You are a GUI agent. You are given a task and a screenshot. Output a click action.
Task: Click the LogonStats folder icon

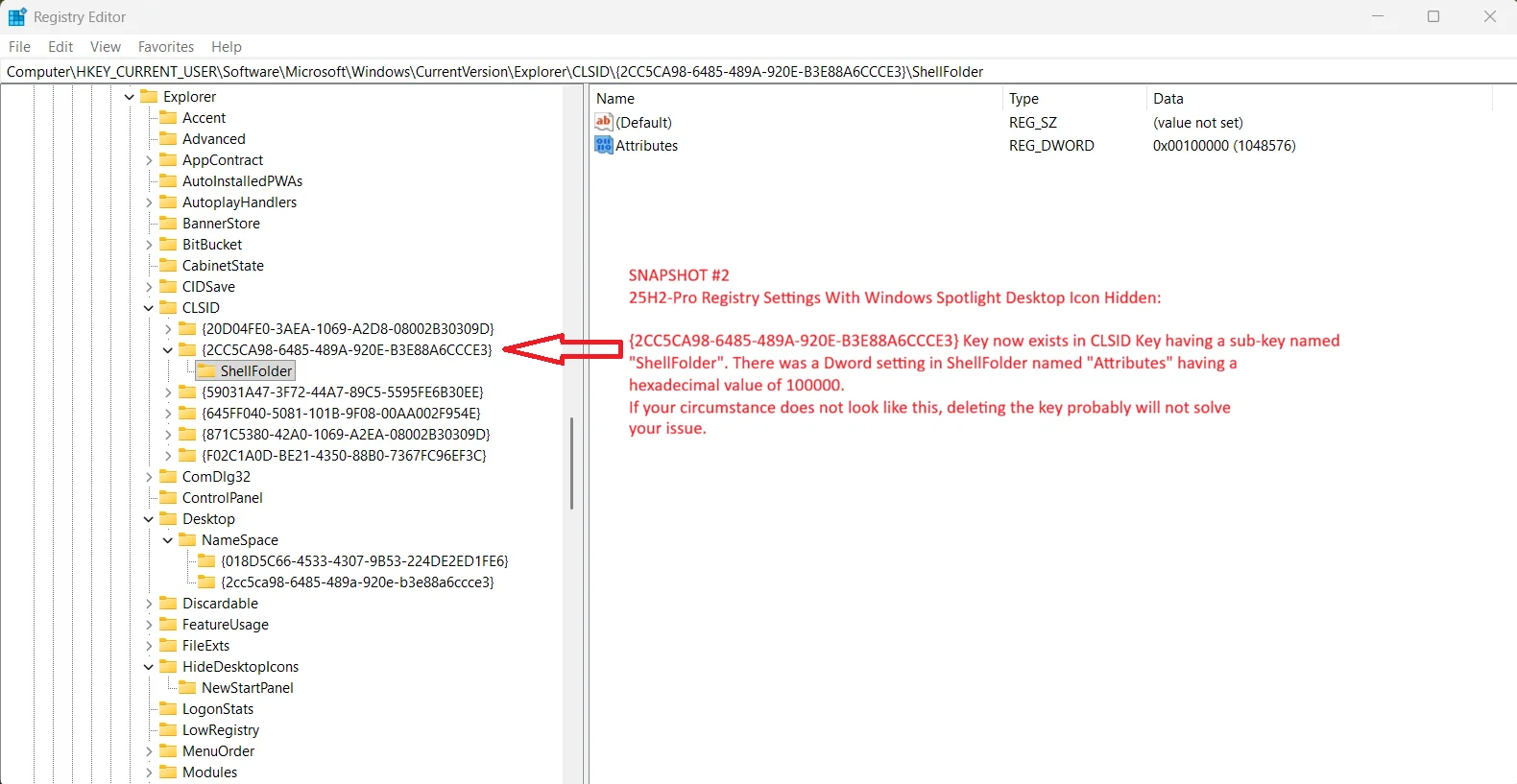pos(168,708)
